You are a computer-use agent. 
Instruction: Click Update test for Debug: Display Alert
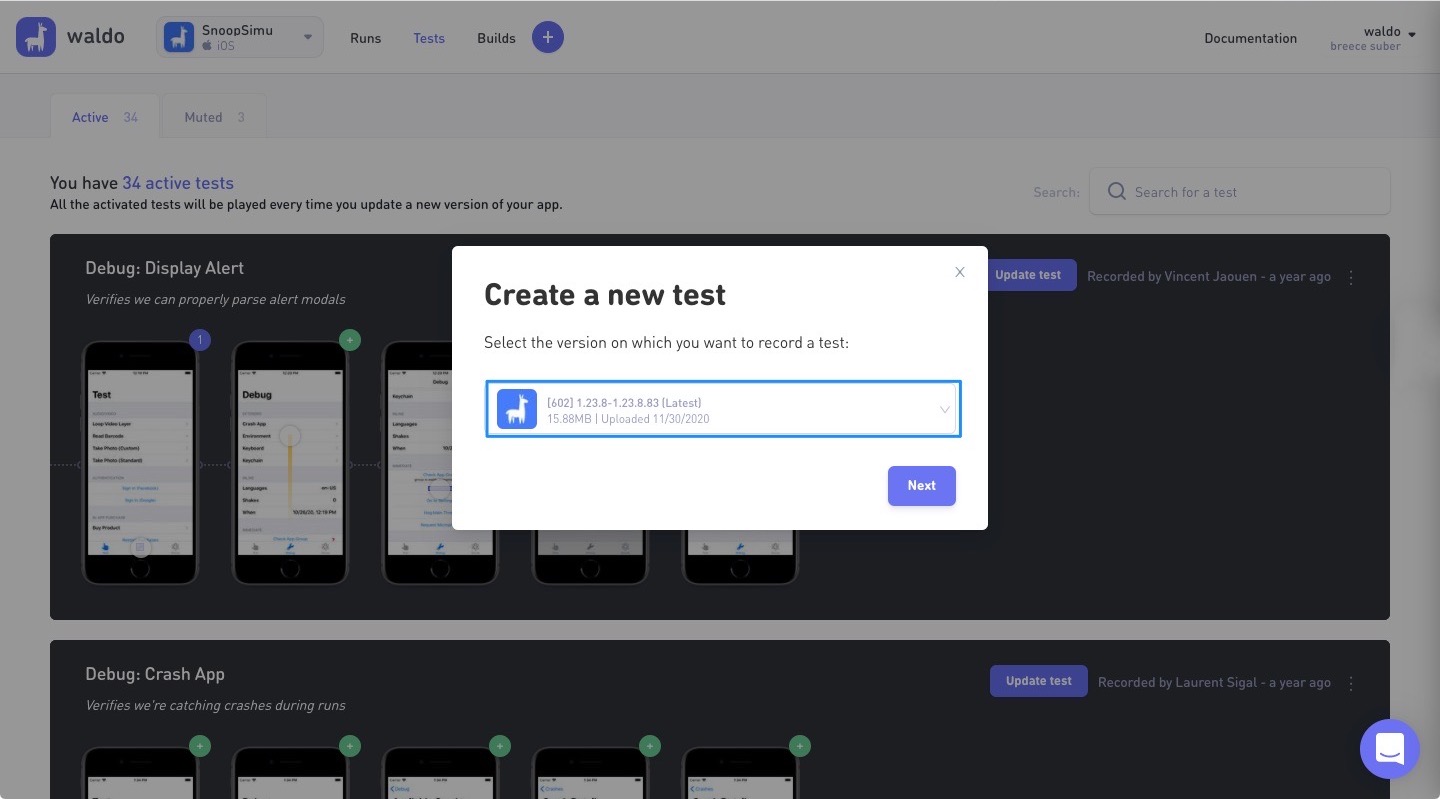coord(1032,275)
